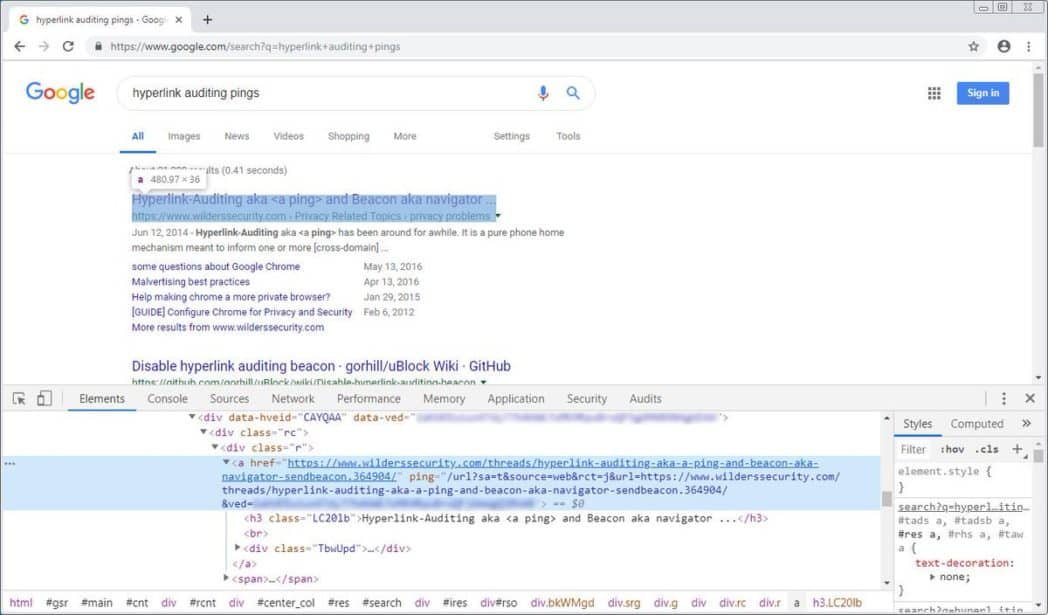The width and height of the screenshot is (1048, 615).
Task: Collapse the div data-hveid CAYQAA node
Action: pos(192,417)
